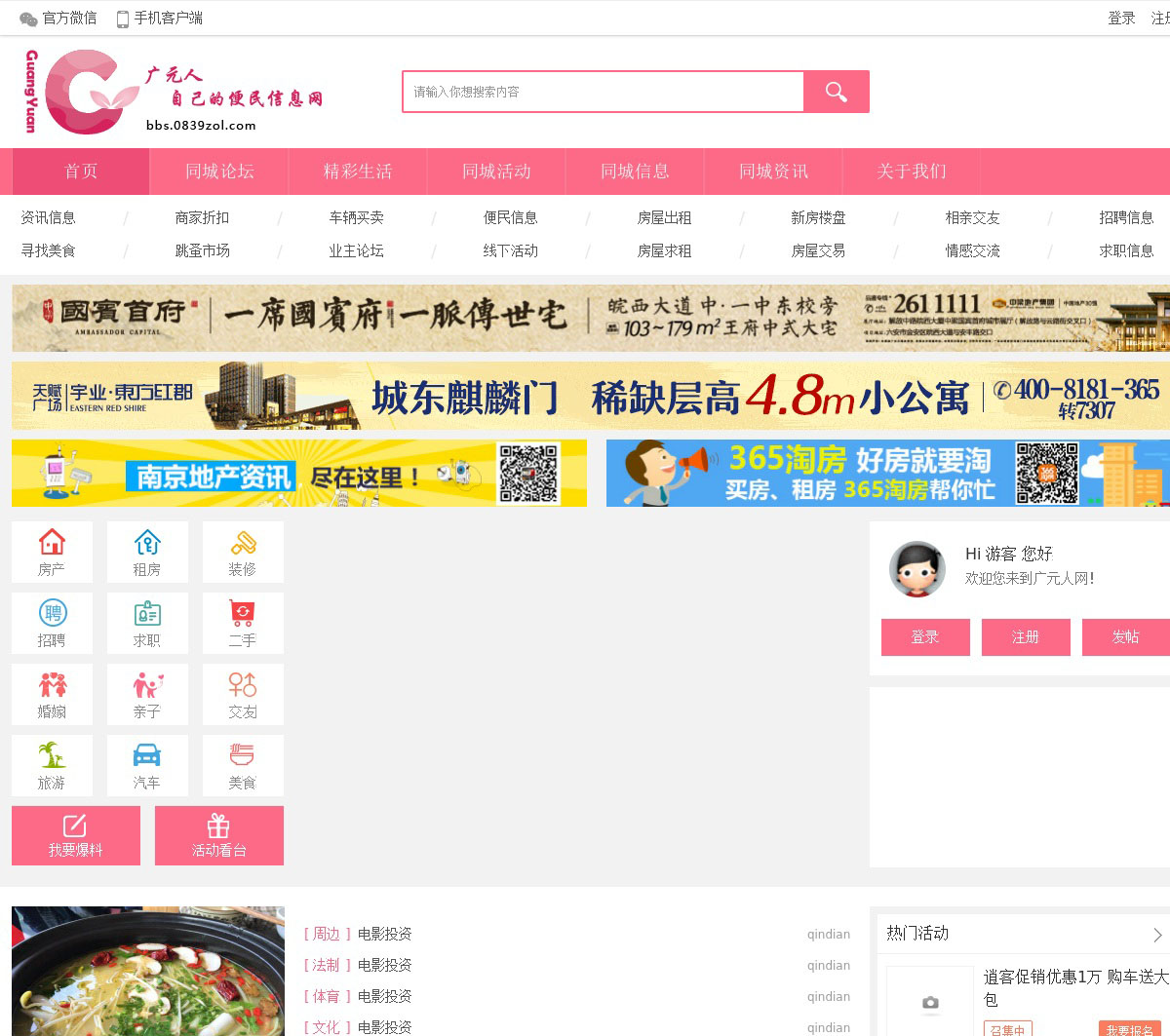Screen dimensions: 1170x1036
Task: Click 我要爆料 report button
Action: [76, 835]
